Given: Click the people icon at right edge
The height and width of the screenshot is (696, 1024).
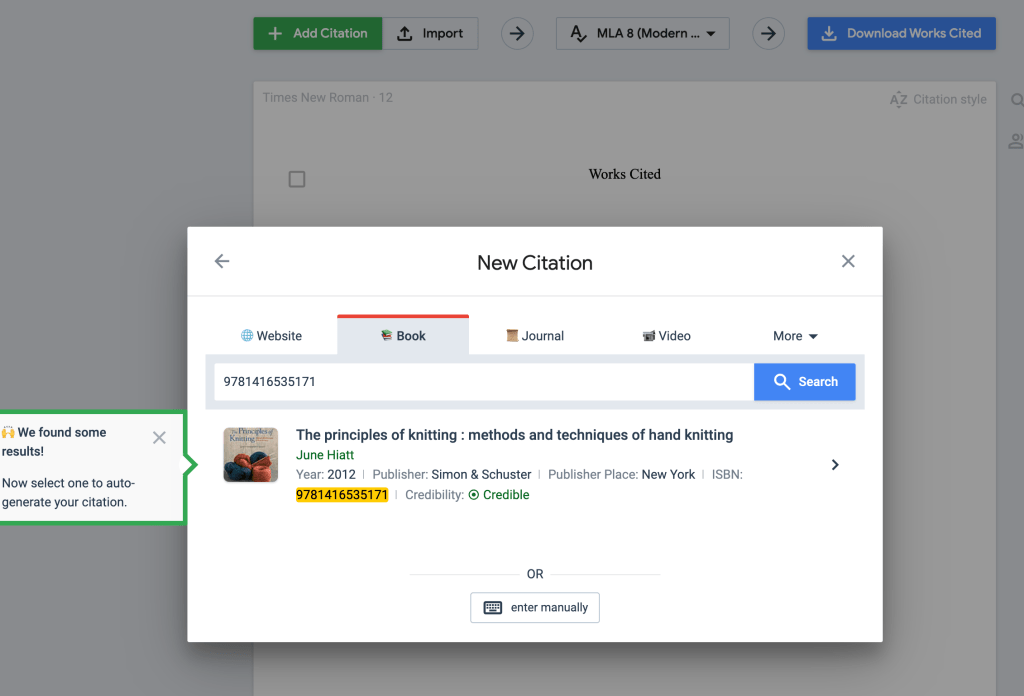Looking at the screenshot, I should click(1016, 141).
